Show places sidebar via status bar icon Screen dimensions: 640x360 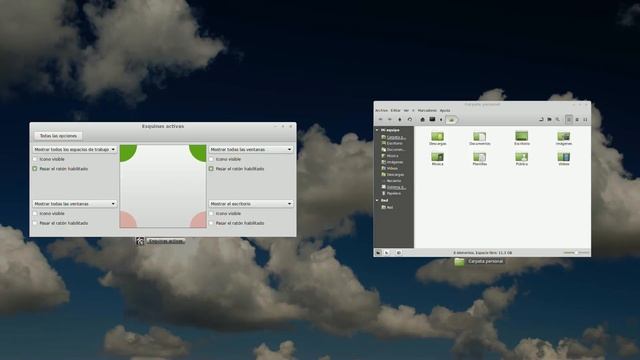click(x=378, y=253)
